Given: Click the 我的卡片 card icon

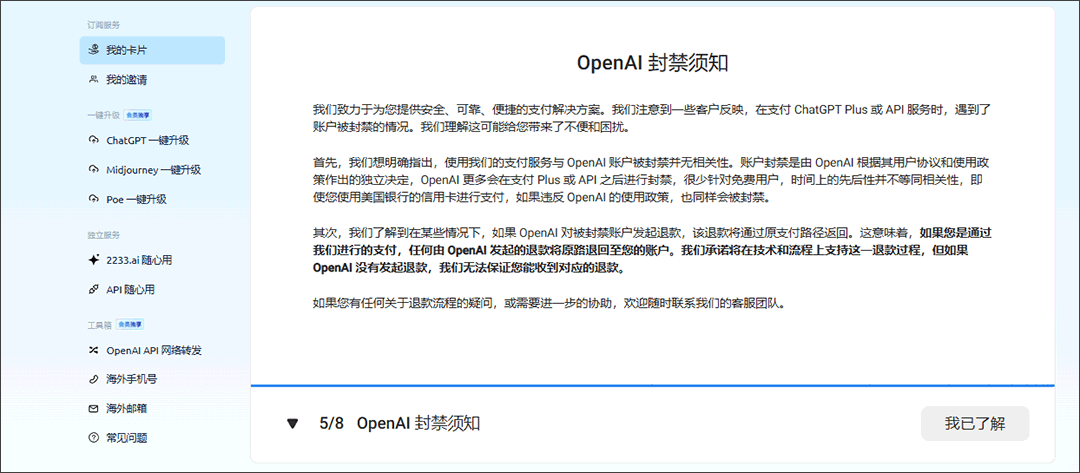Looking at the screenshot, I should coord(94,50).
